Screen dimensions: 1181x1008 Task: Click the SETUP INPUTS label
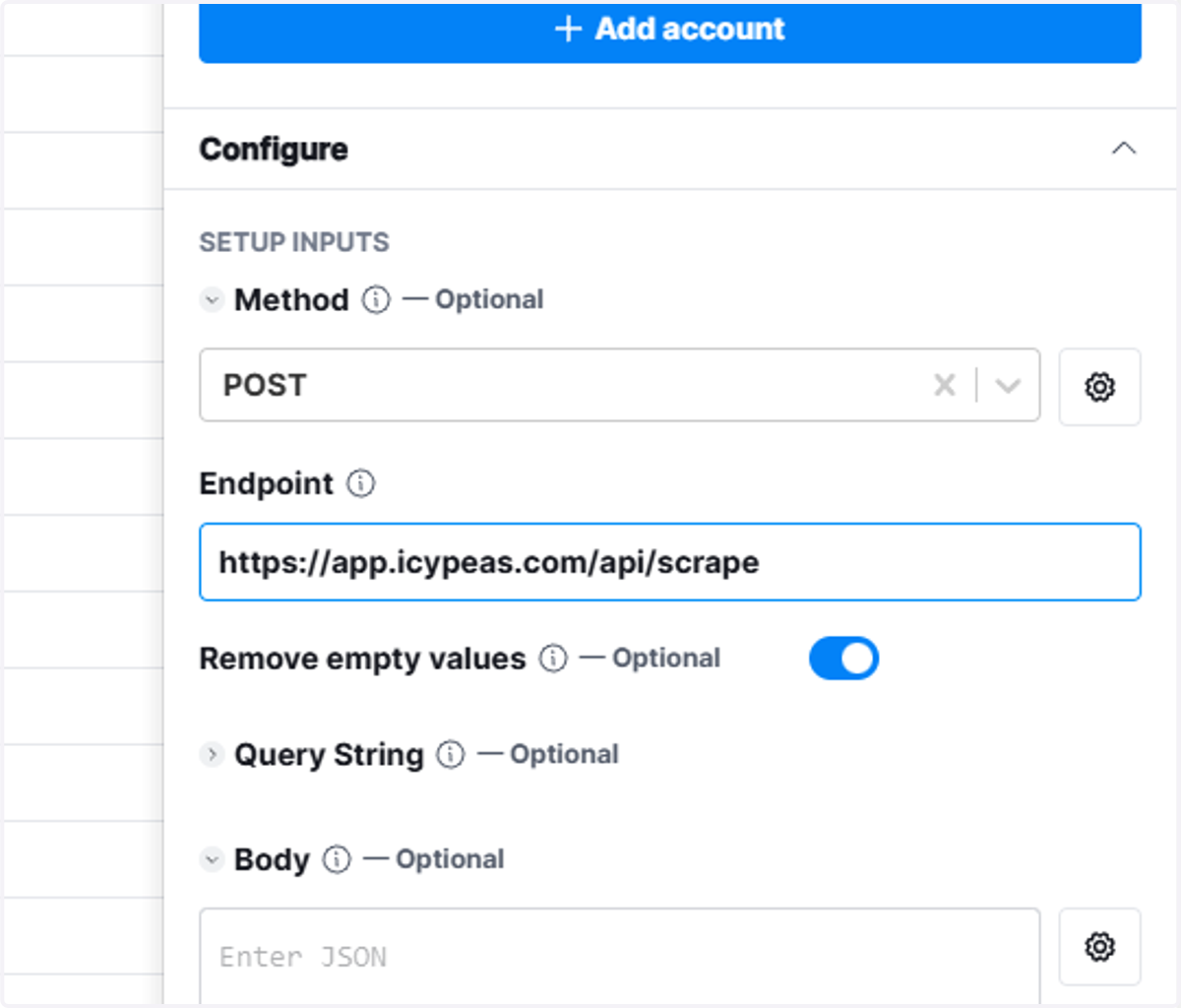click(x=294, y=242)
